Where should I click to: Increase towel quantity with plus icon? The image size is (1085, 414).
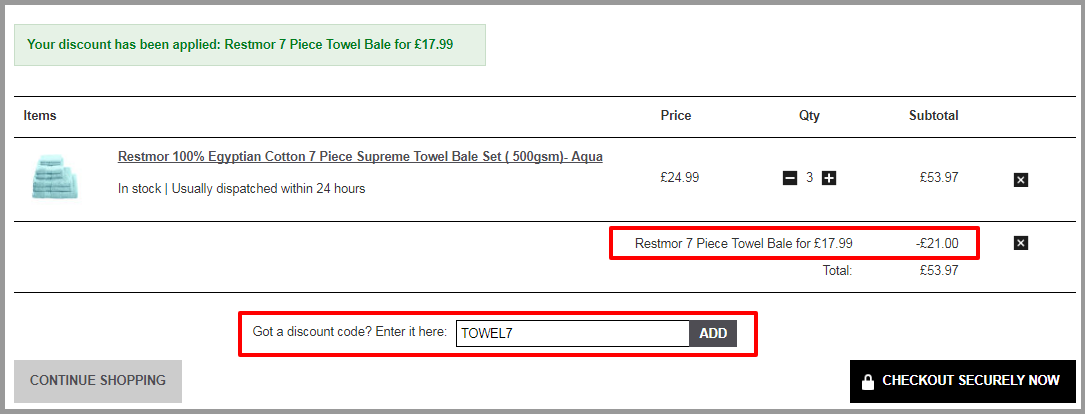point(829,178)
